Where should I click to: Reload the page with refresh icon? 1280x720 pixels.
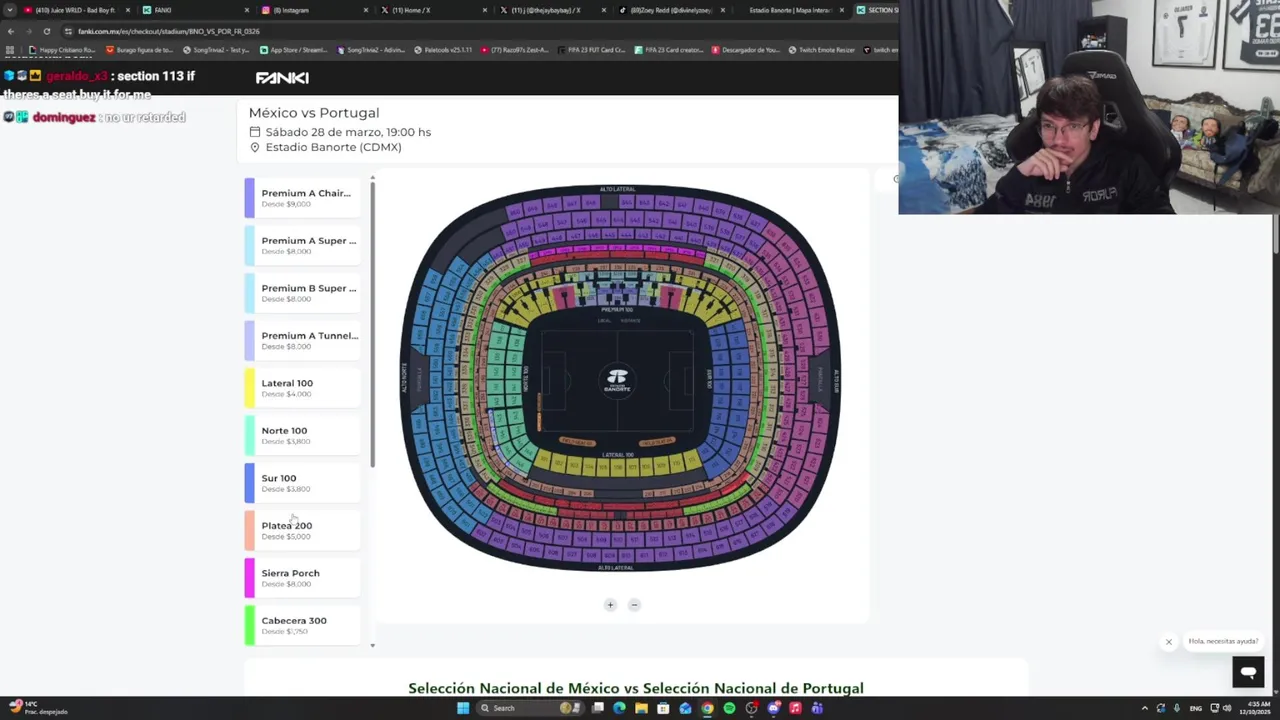tap(47, 31)
